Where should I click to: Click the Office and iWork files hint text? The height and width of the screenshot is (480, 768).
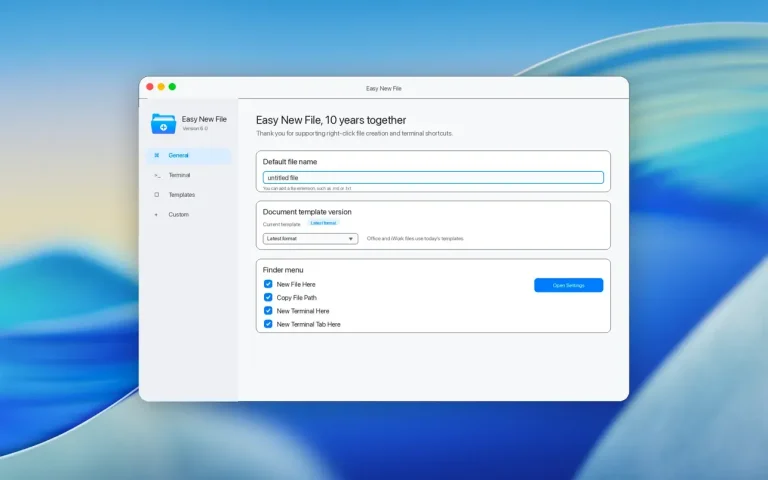point(415,239)
